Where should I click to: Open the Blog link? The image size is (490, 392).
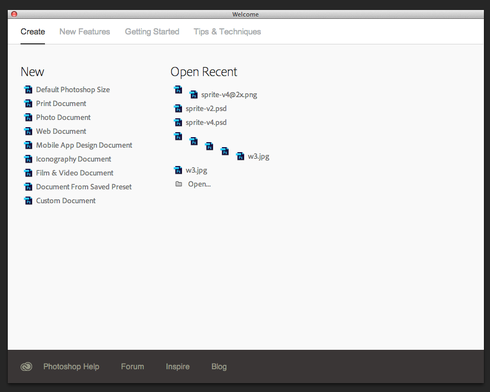tap(219, 367)
